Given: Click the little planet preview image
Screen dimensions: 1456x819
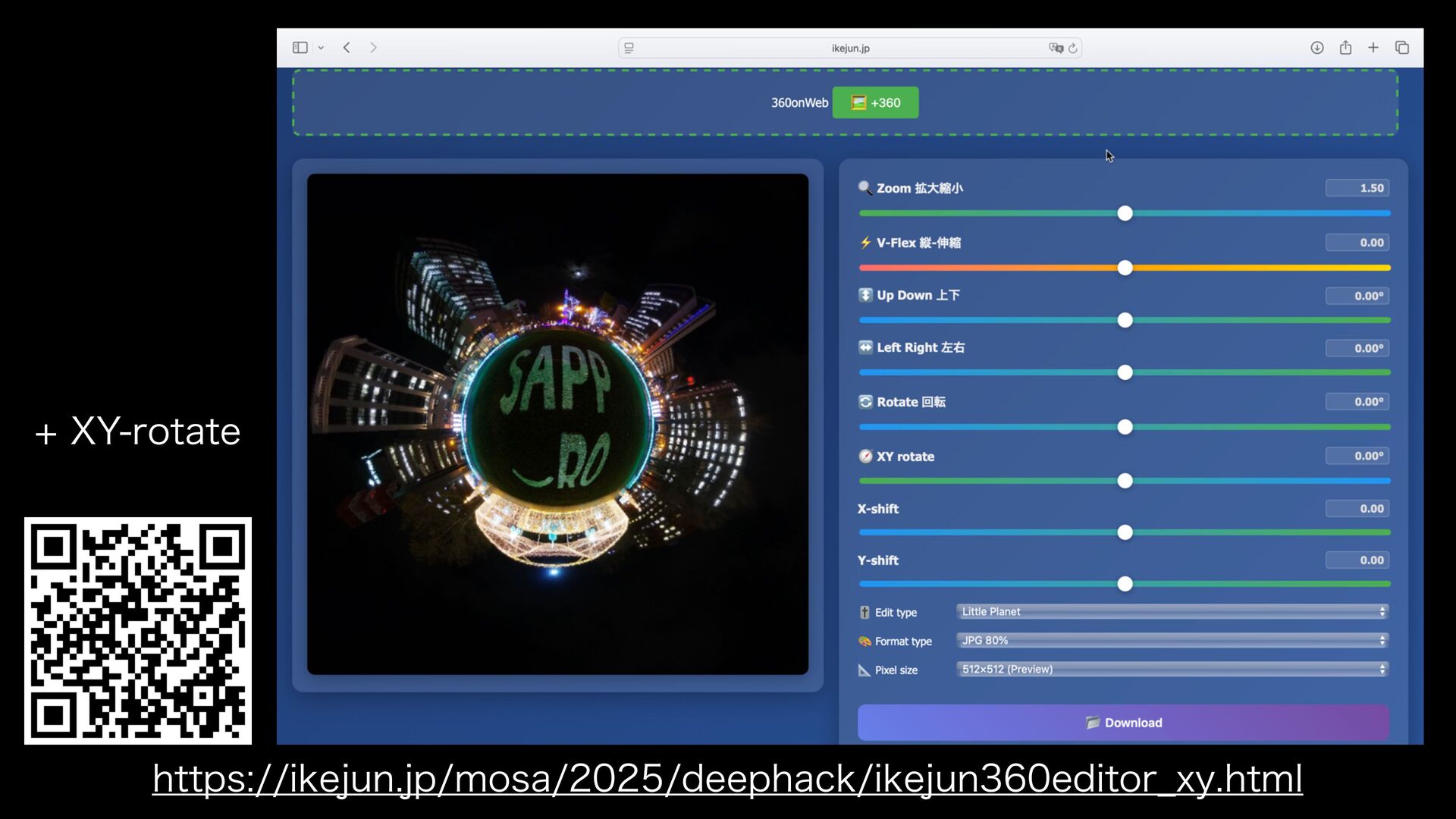Looking at the screenshot, I should pyautogui.click(x=557, y=424).
